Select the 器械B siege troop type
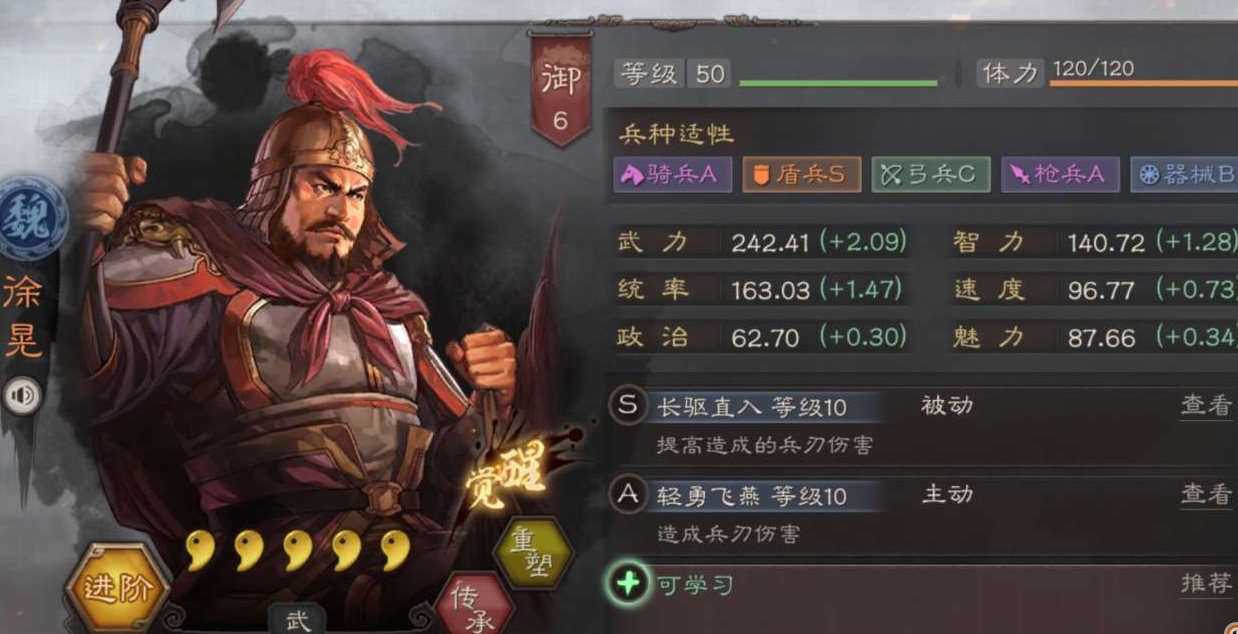This screenshot has height=634, width=1238. 1185,175
